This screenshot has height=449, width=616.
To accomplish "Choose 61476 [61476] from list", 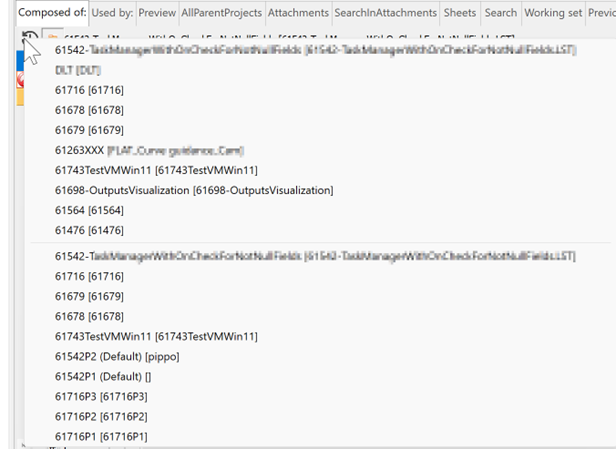I will pyautogui.click(x=89, y=231).
